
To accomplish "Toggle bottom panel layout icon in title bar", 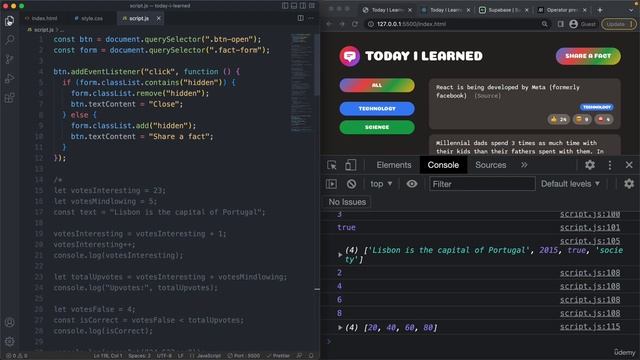I will tap(294, 6).
